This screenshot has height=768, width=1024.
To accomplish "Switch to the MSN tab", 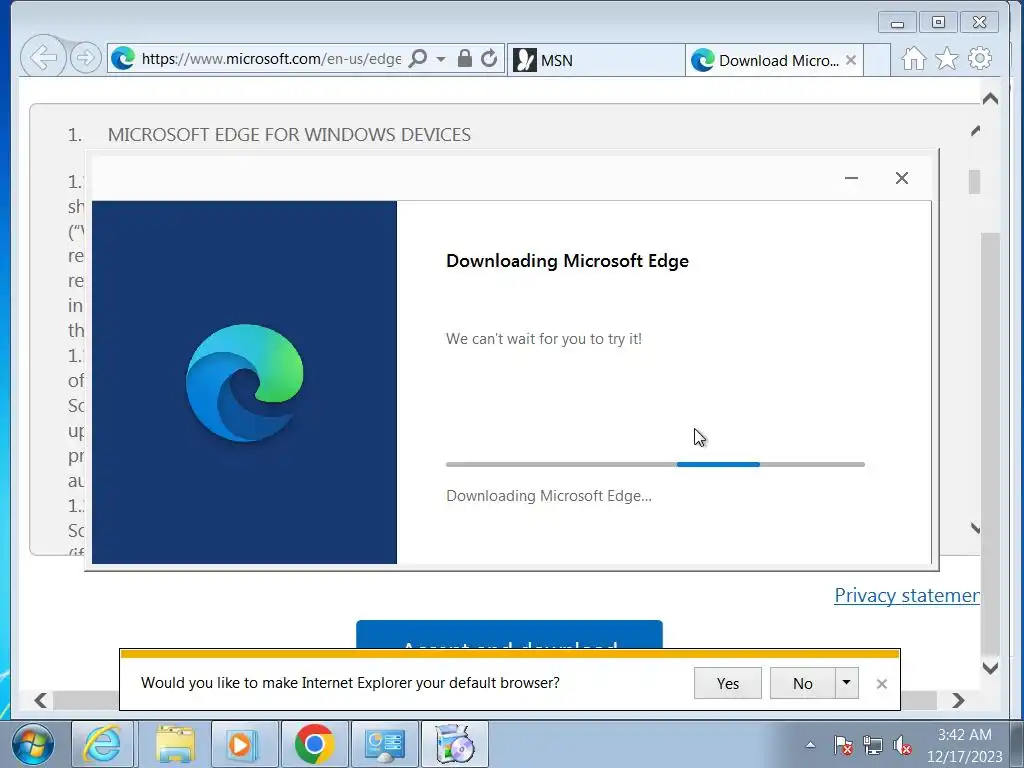I will (596, 60).
